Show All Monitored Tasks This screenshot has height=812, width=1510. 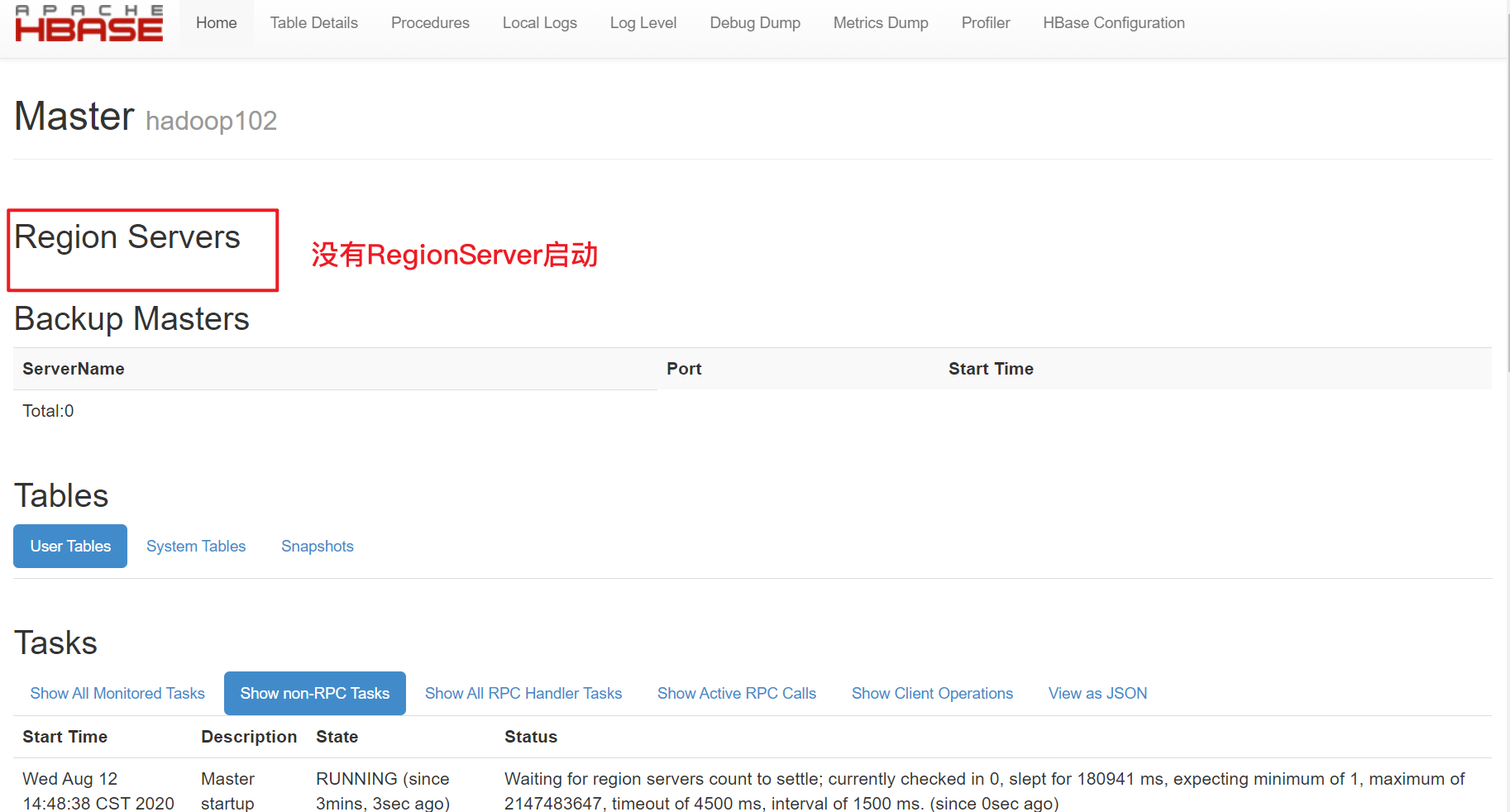click(117, 694)
